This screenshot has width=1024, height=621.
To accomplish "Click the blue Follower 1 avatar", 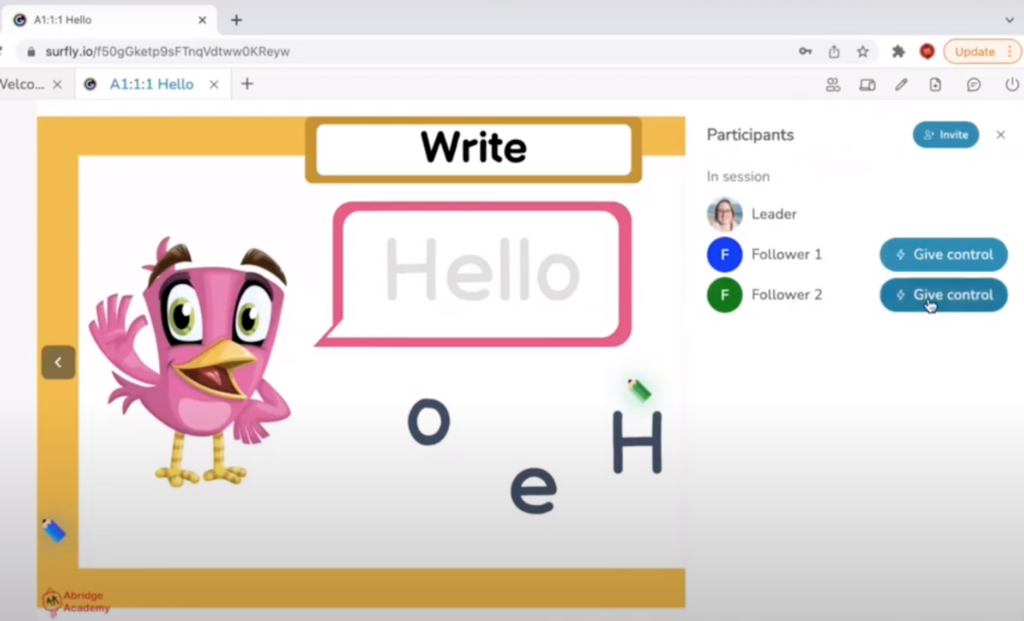I will pyautogui.click(x=724, y=255).
